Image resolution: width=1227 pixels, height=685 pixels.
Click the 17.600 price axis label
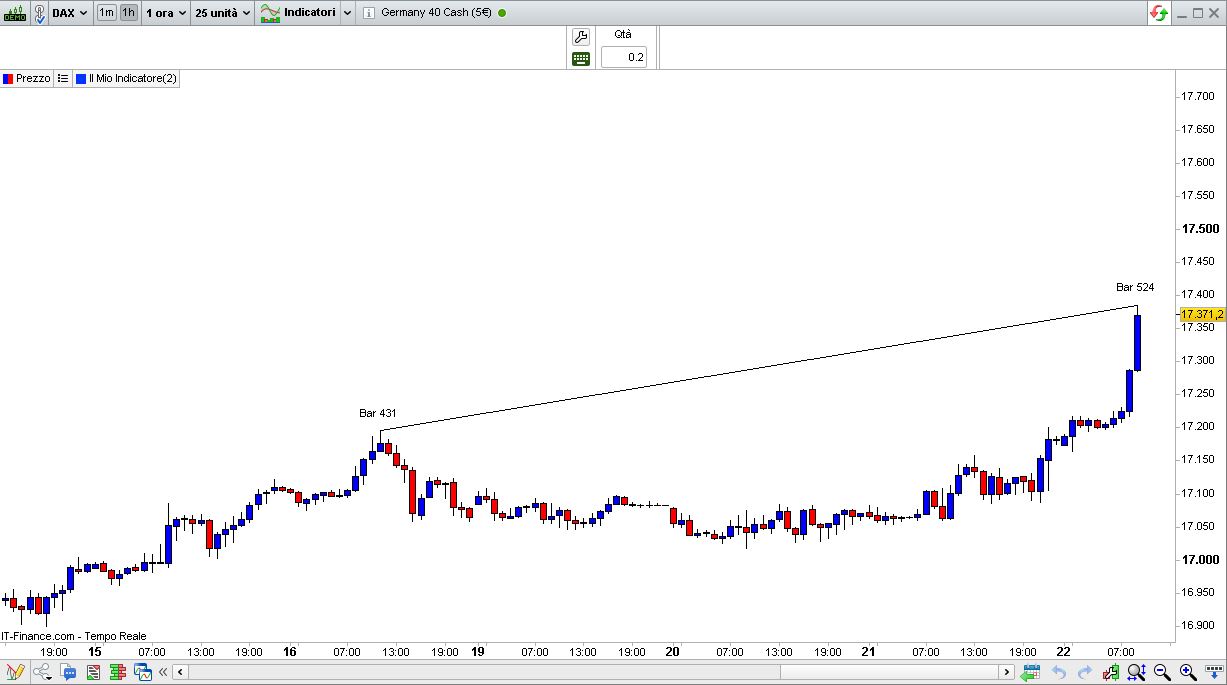coord(1199,162)
